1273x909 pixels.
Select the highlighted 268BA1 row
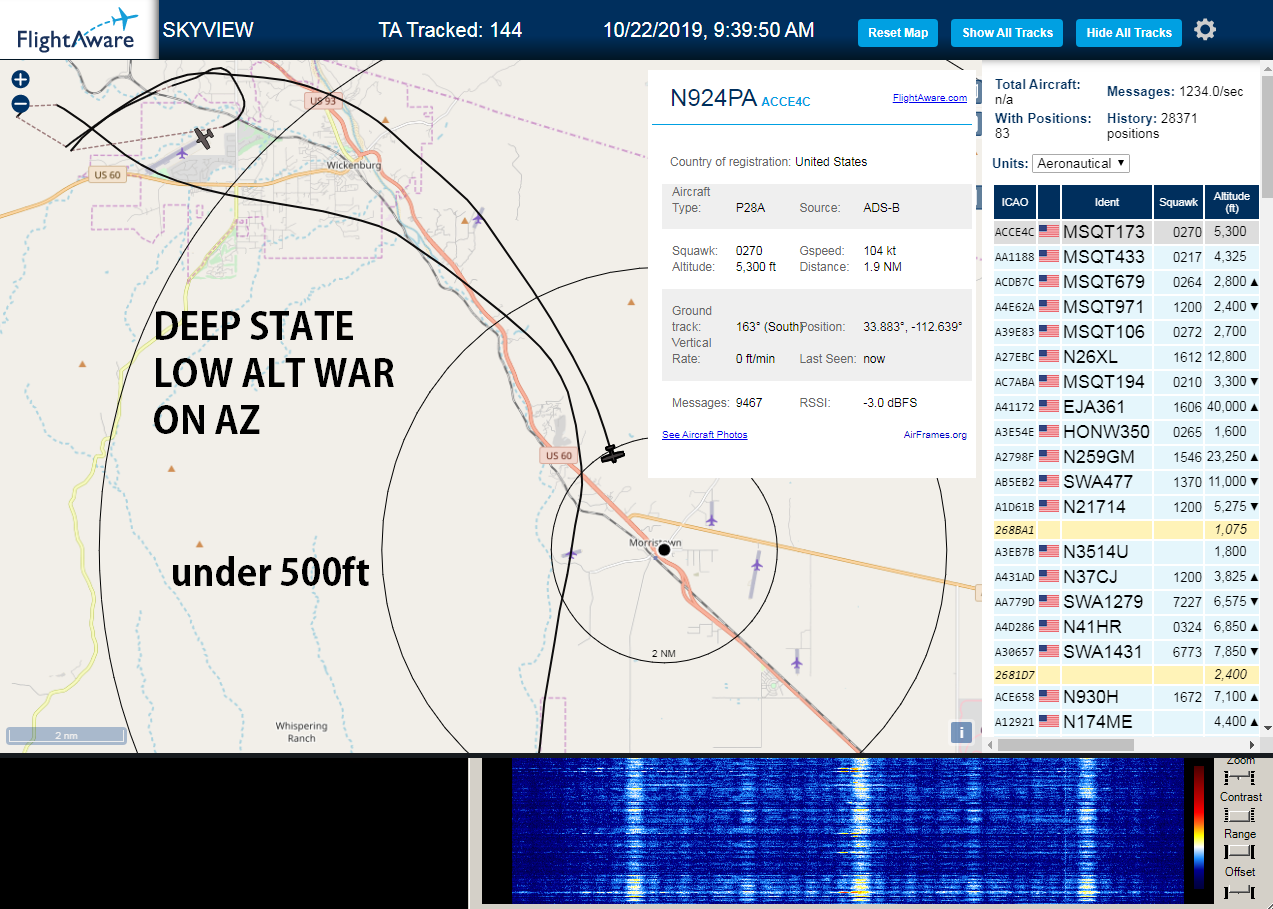(1127, 530)
